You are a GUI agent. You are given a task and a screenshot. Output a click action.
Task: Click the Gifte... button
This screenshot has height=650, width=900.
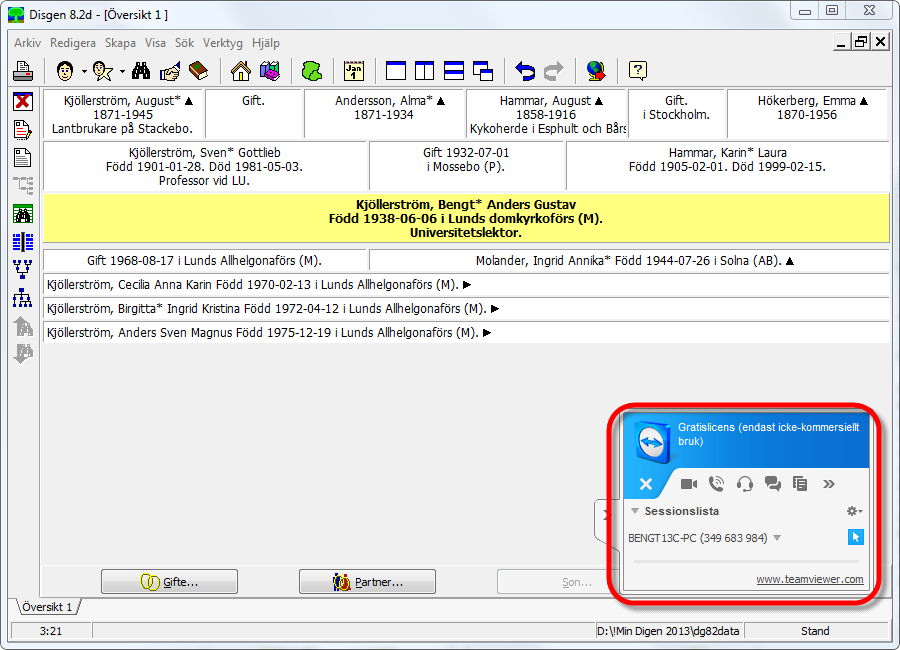(169, 582)
